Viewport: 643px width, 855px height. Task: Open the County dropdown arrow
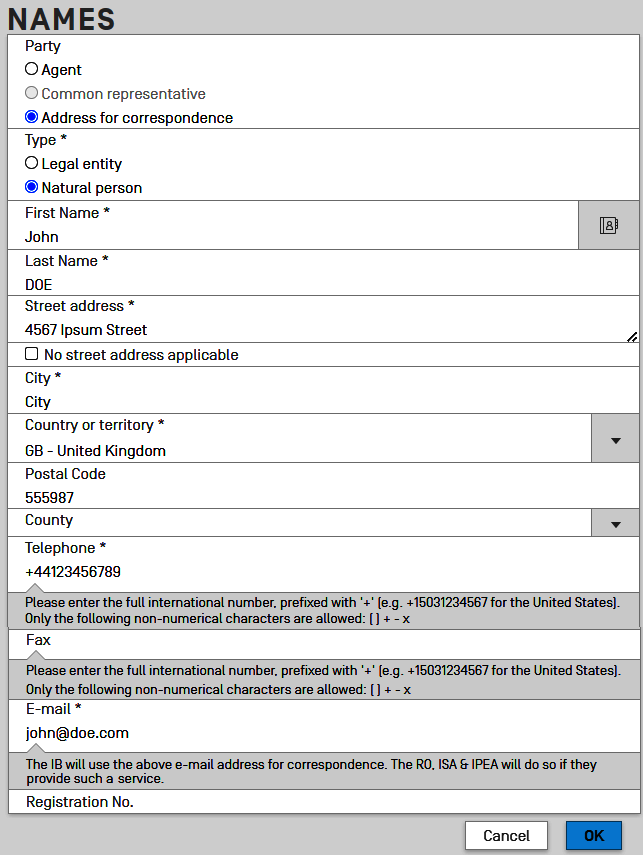click(x=615, y=524)
